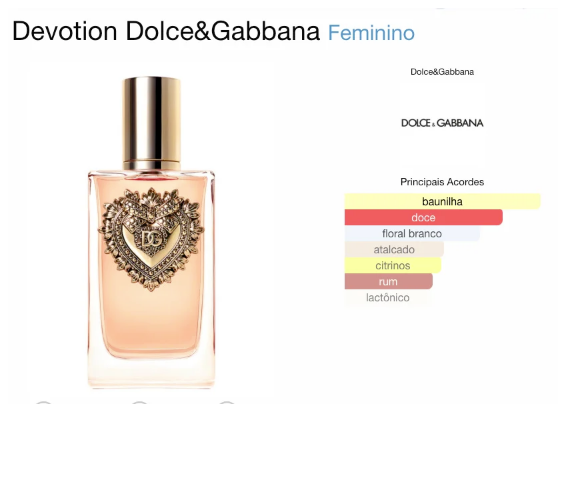Open the perfume bottle product image
Viewport: 562px width, 478px height.
click(x=151, y=233)
